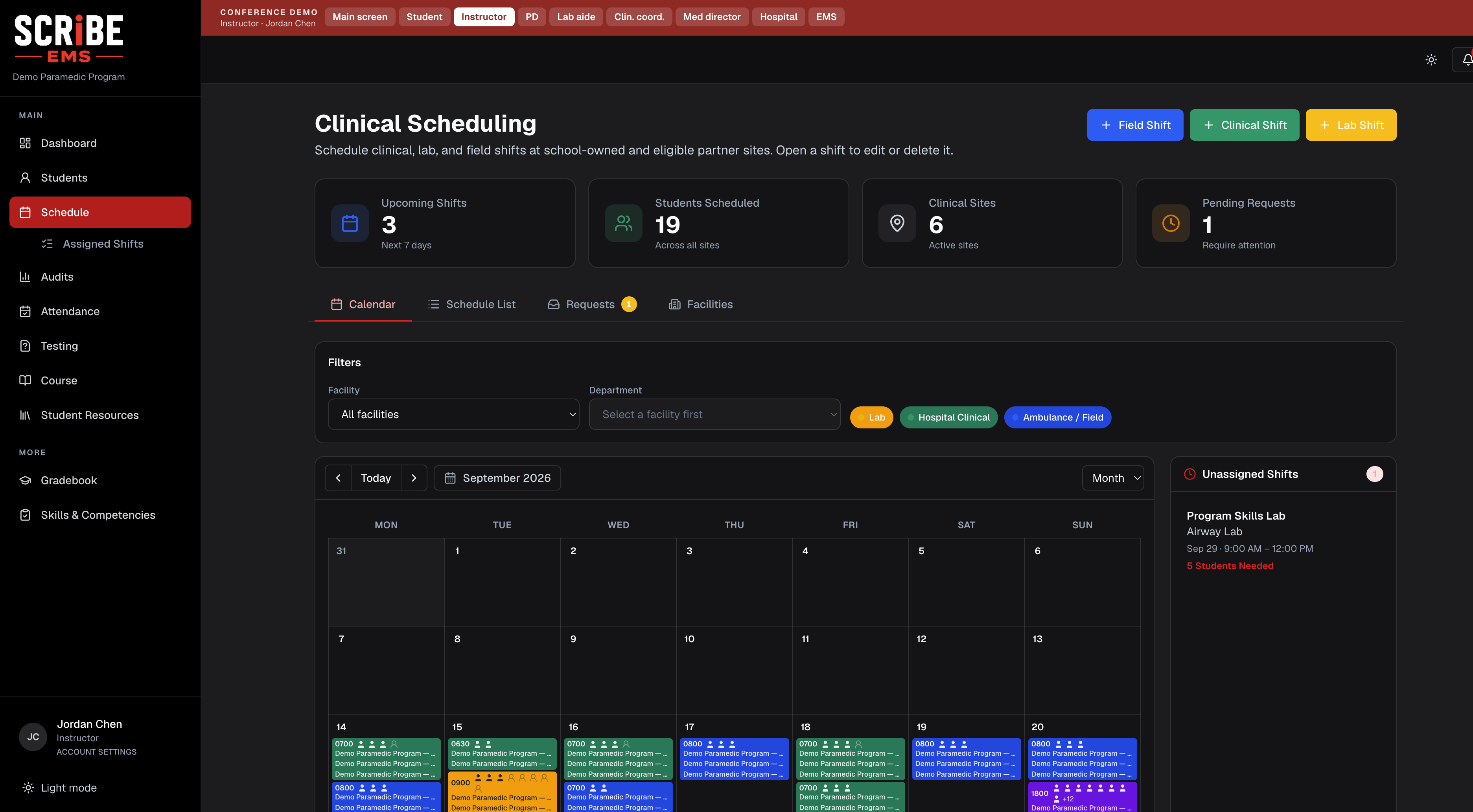The width and height of the screenshot is (1473, 812).
Task: Click the Testing question-file icon
Action: pyautogui.click(x=25, y=346)
